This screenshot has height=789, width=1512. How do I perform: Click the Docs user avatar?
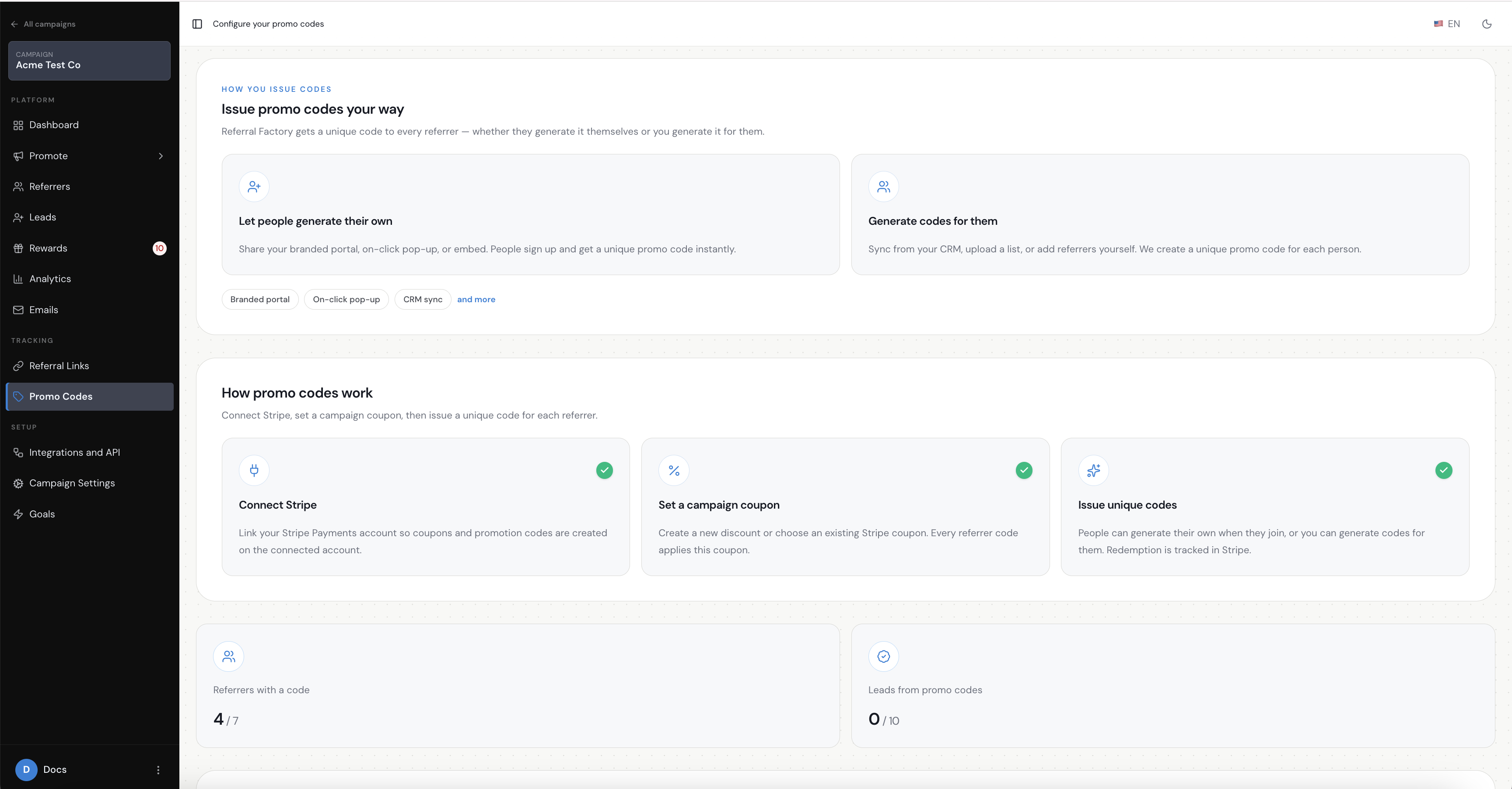tap(26, 770)
